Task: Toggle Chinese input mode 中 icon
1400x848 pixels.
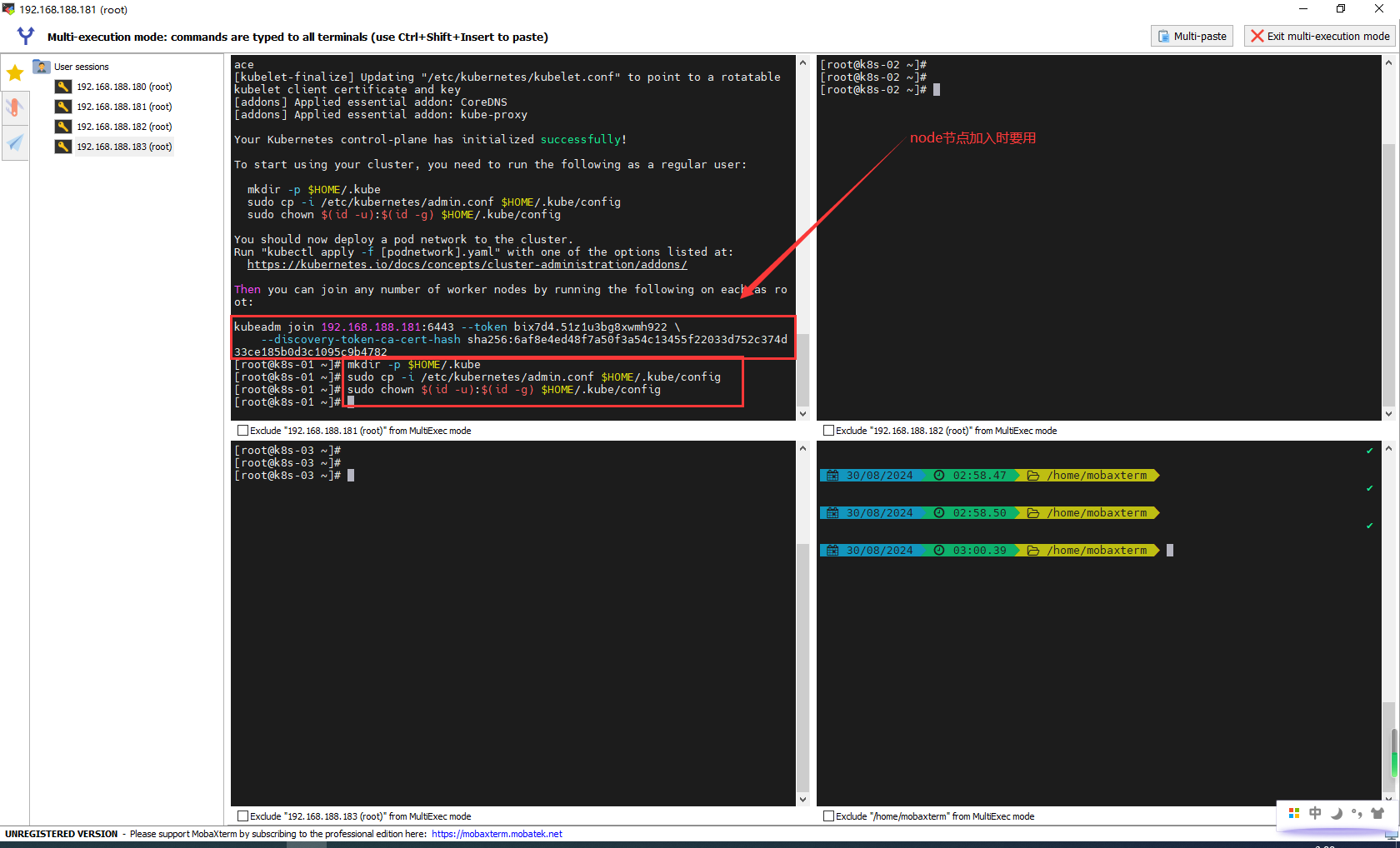Action: click(1315, 813)
